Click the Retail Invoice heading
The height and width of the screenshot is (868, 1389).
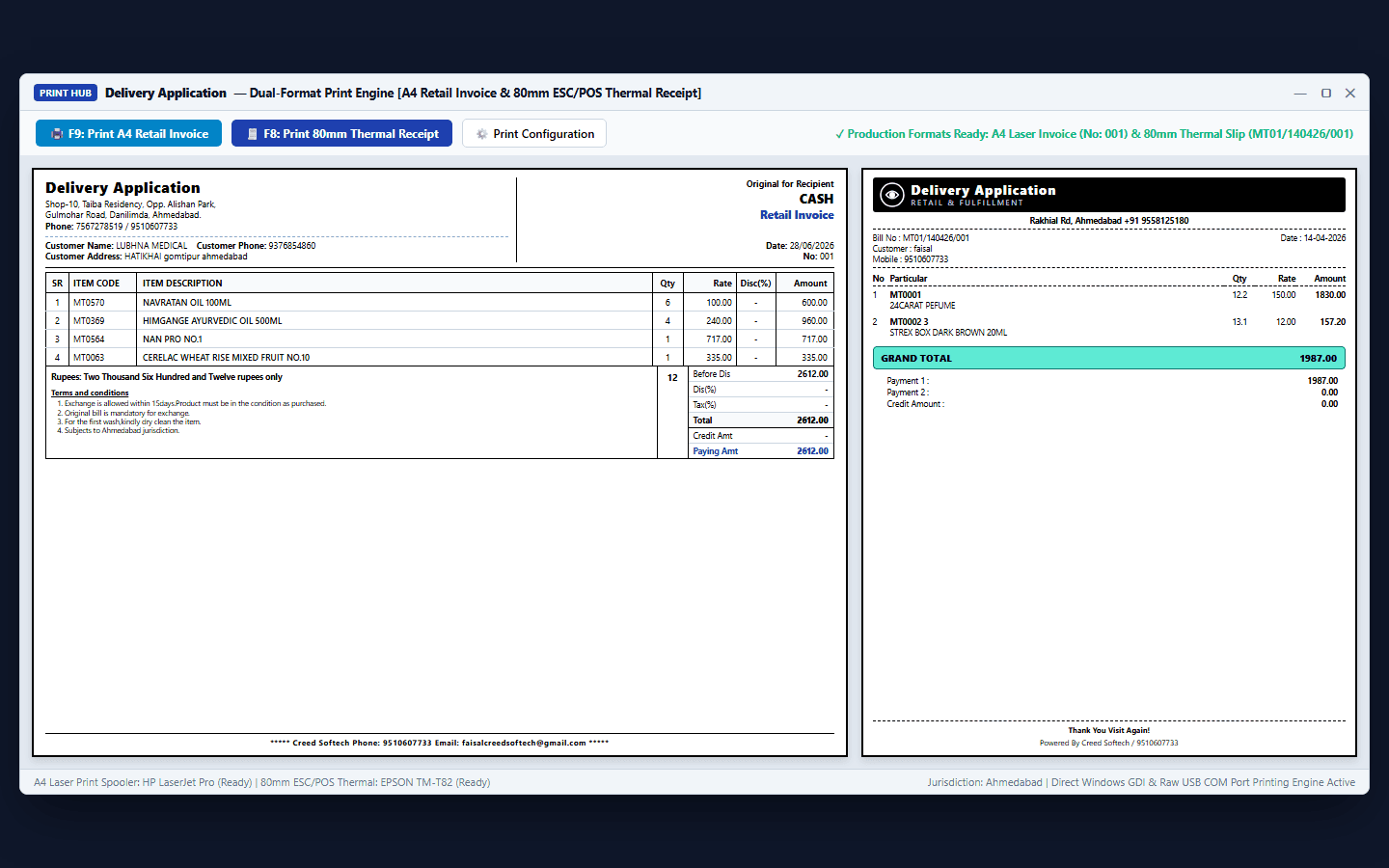click(797, 215)
